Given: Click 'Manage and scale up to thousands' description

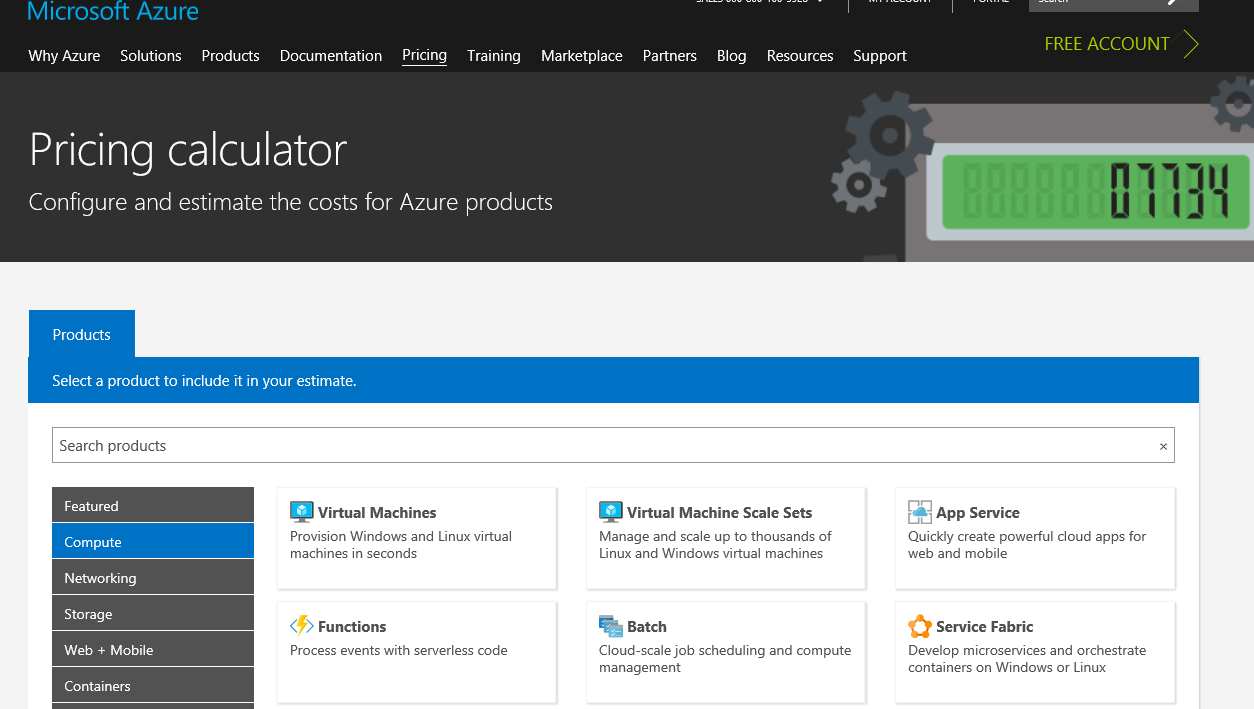Looking at the screenshot, I should coord(715,545).
